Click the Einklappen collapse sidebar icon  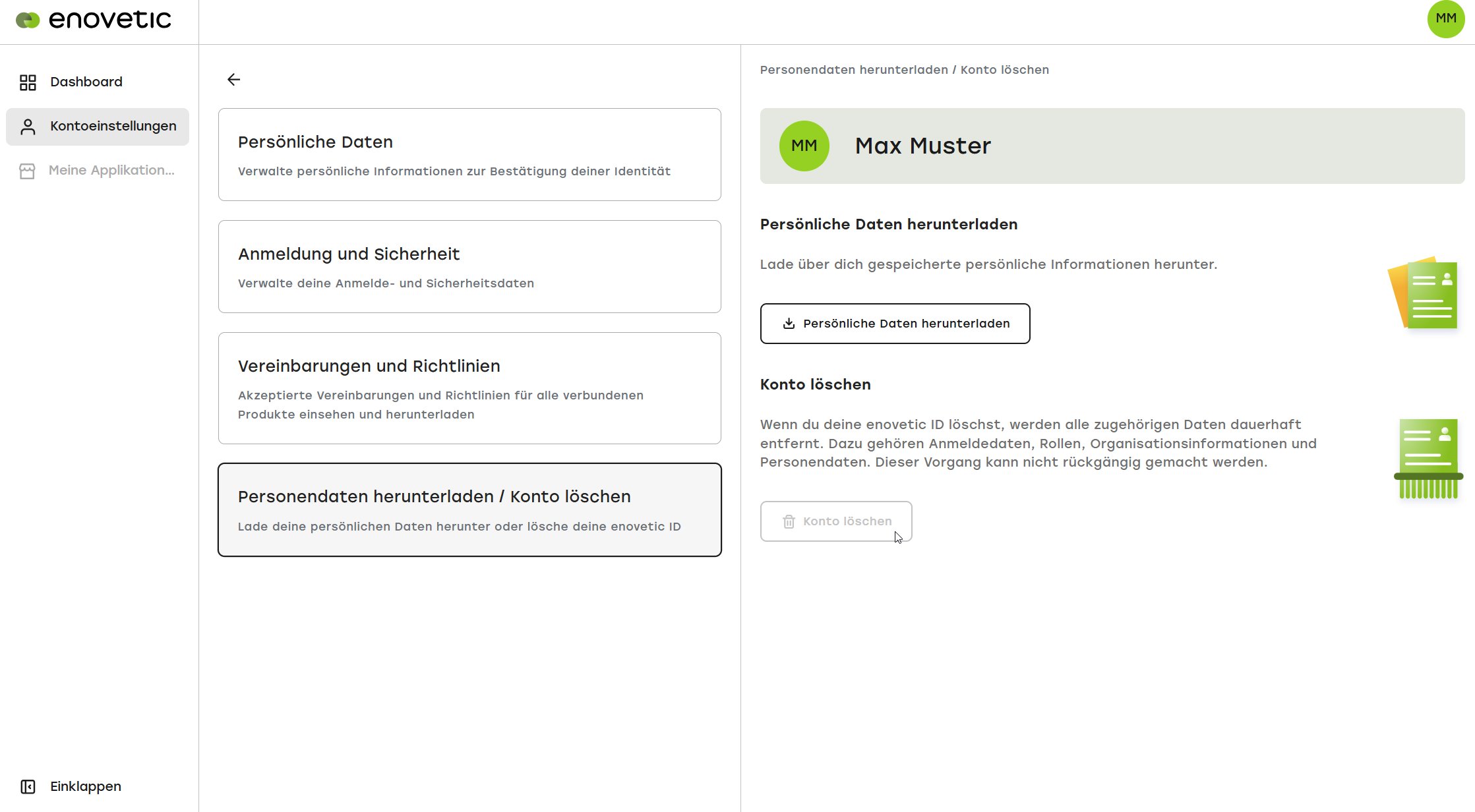tap(28, 787)
